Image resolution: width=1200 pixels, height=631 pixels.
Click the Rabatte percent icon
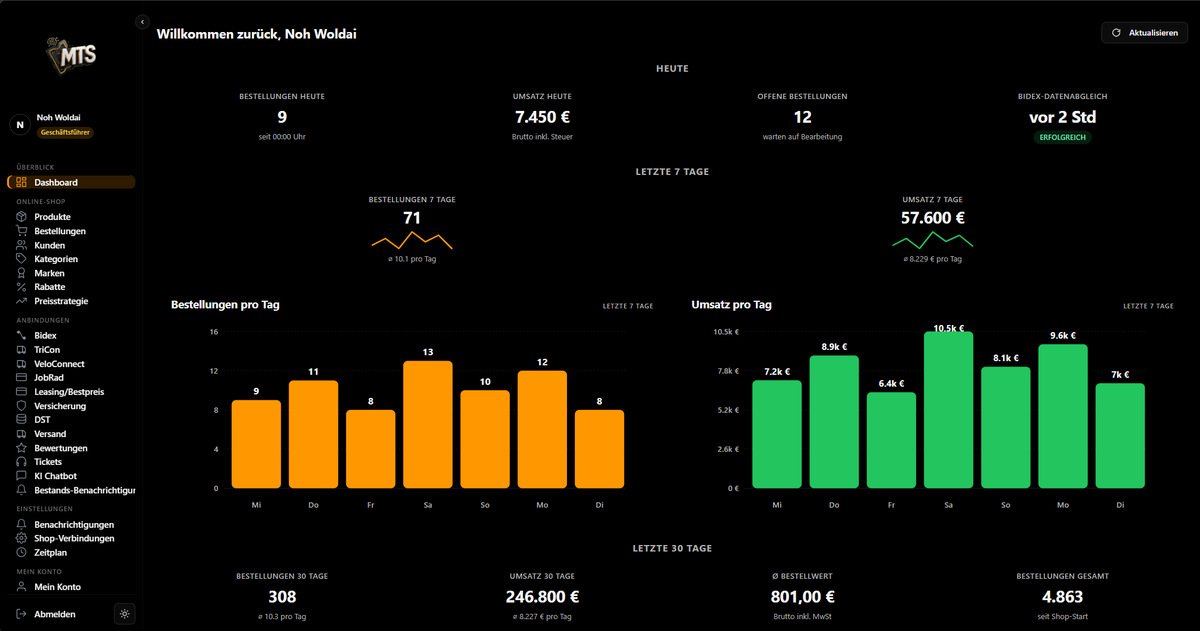(21, 287)
